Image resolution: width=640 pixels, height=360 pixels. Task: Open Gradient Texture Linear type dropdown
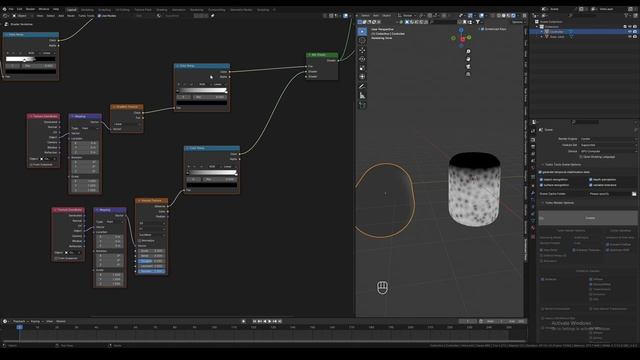click(x=127, y=124)
